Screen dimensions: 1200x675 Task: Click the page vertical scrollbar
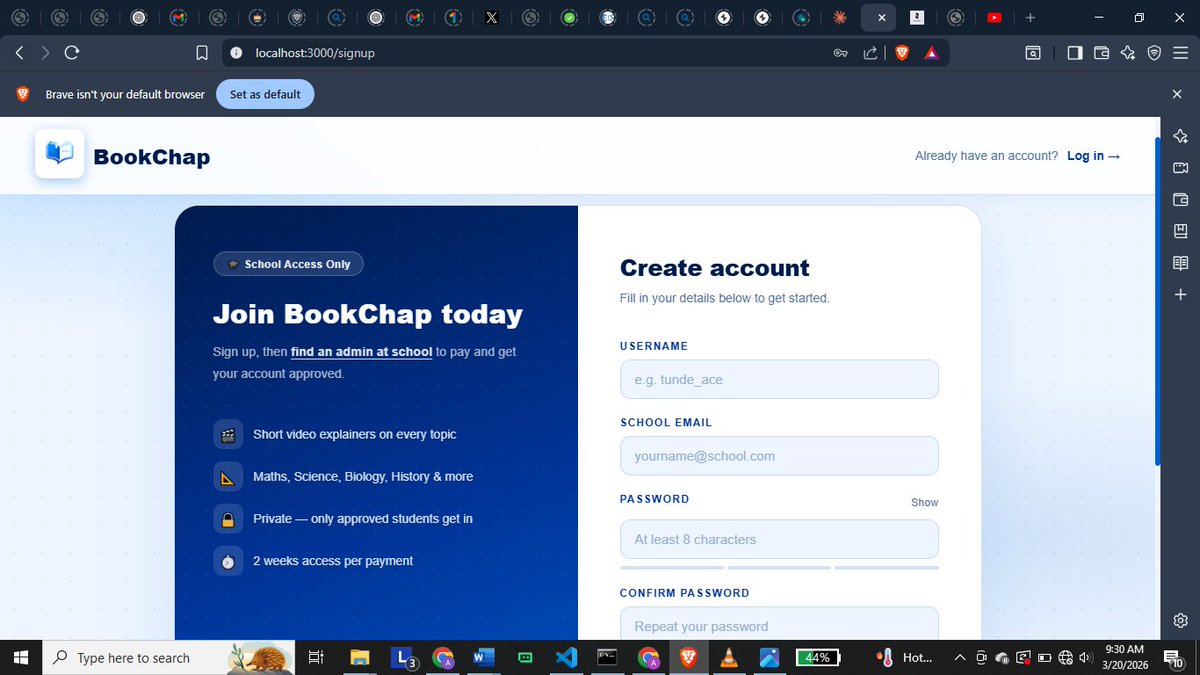coord(1158,300)
